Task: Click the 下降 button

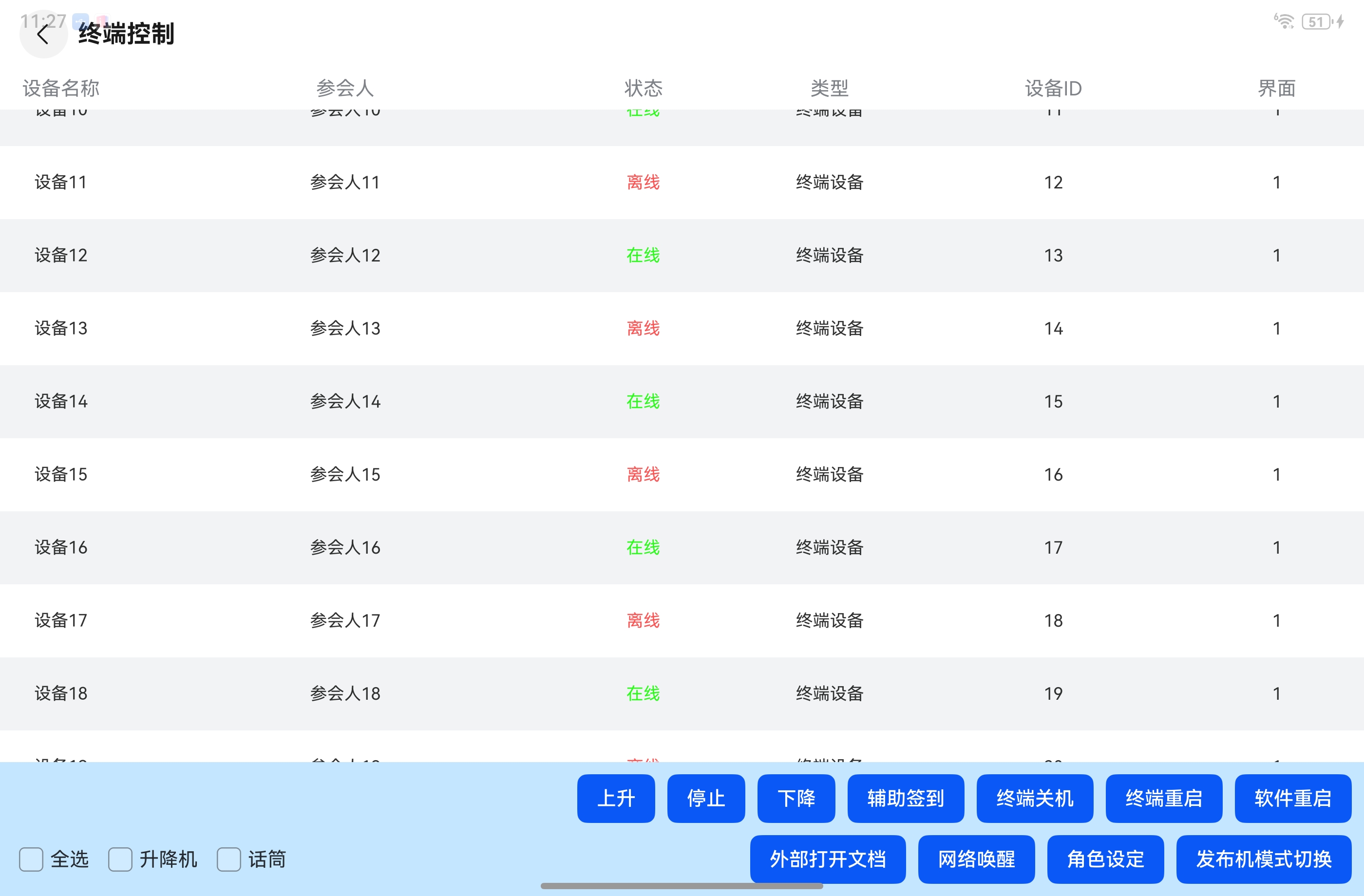Action: coord(796,798)
